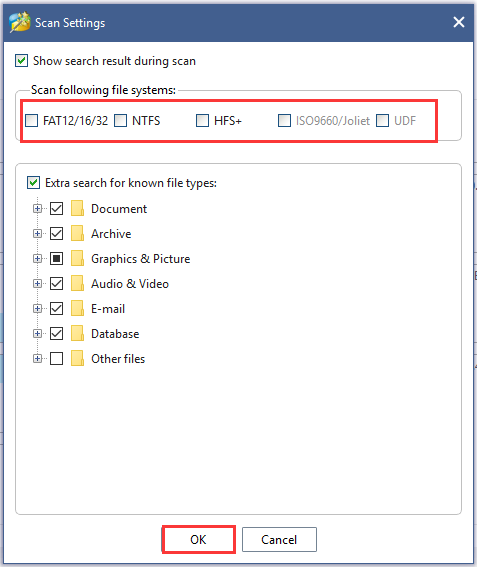Click the Cancel button

279,540
